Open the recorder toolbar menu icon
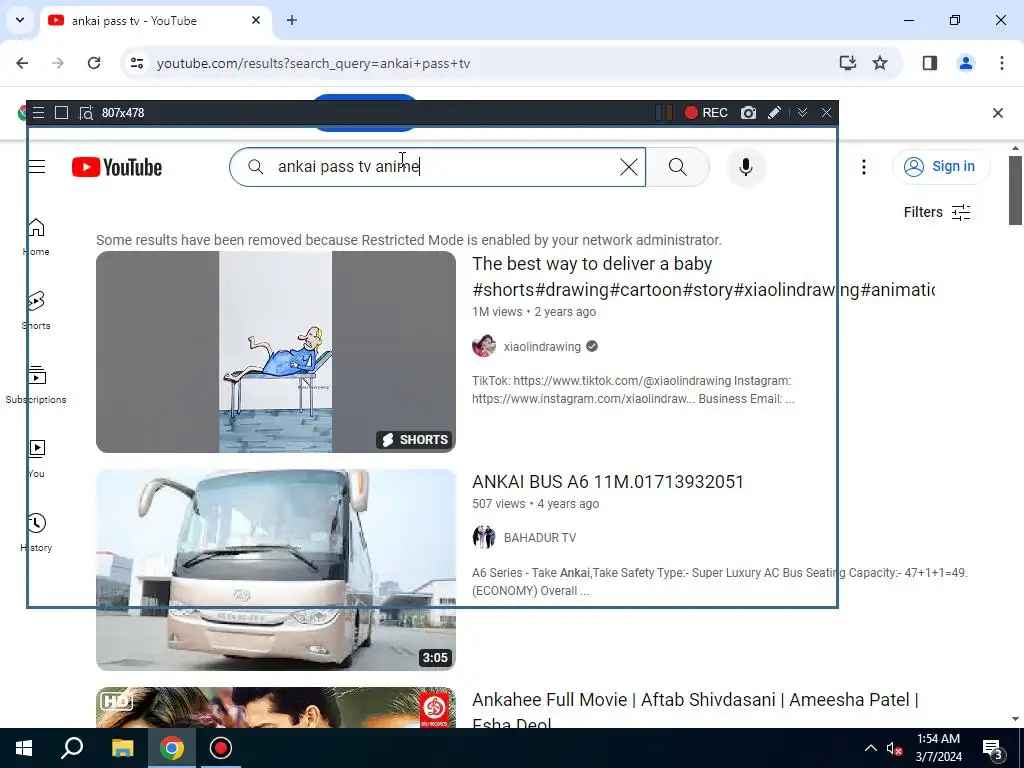Viewport: 1024px width, 768px height. tap(39, 113)
